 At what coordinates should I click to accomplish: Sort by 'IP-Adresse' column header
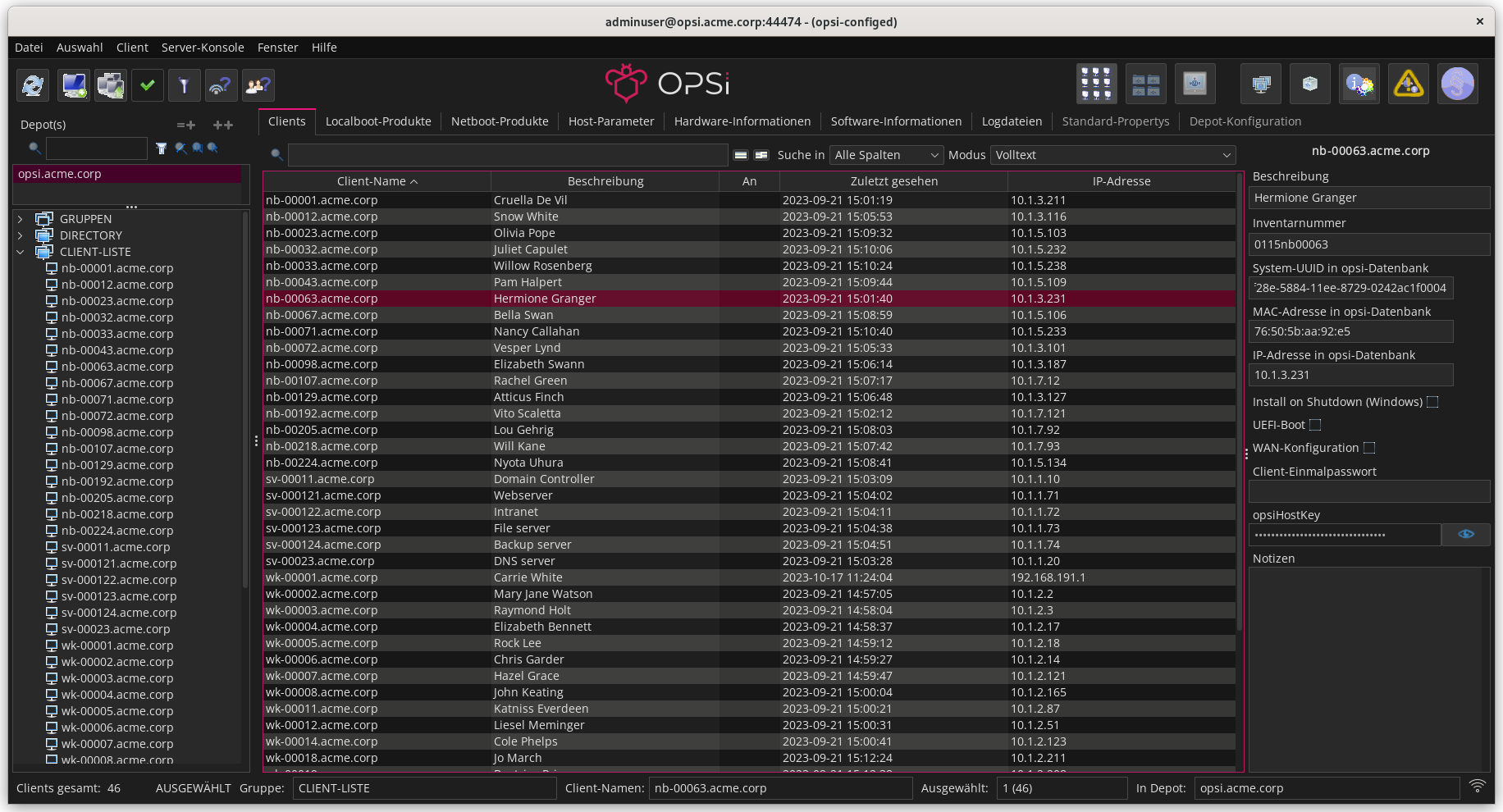(1122, 181)
